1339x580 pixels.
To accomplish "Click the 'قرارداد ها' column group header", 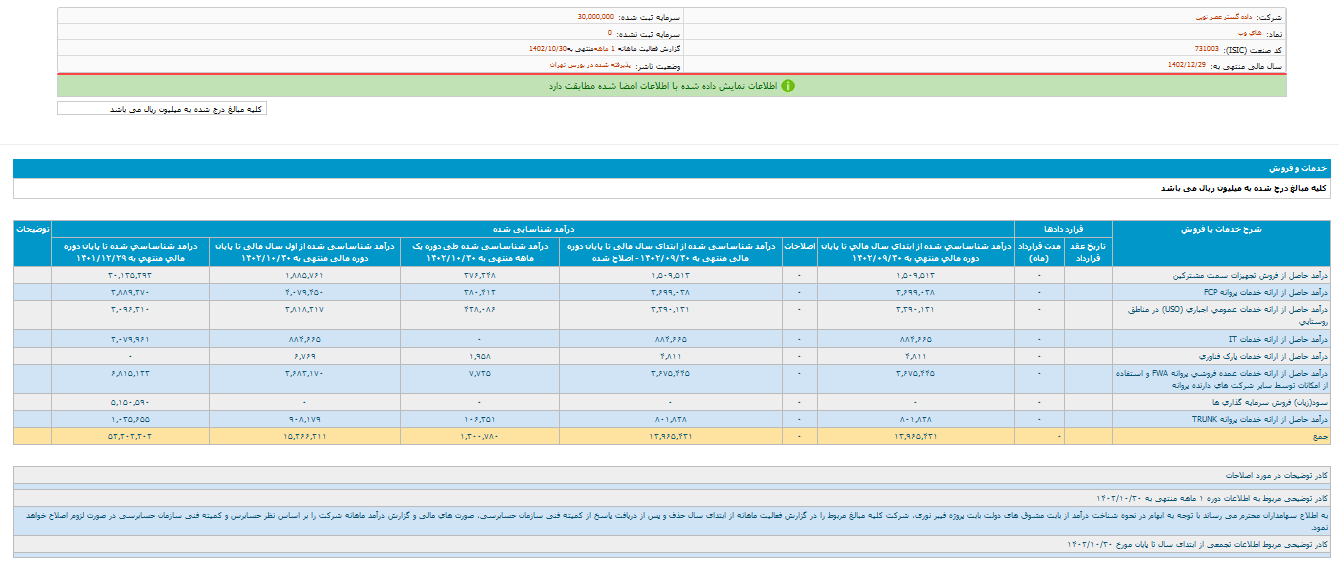I will 1063,228.
